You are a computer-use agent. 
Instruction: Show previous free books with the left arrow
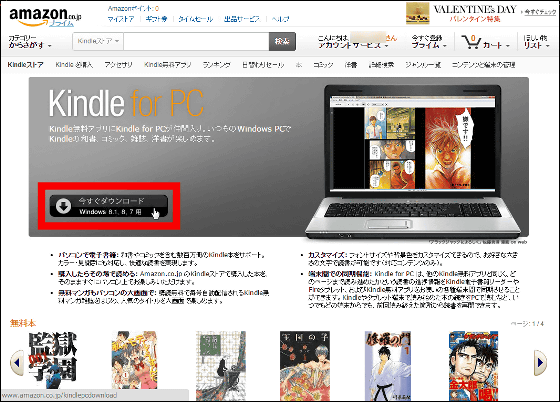coord(17,363)
